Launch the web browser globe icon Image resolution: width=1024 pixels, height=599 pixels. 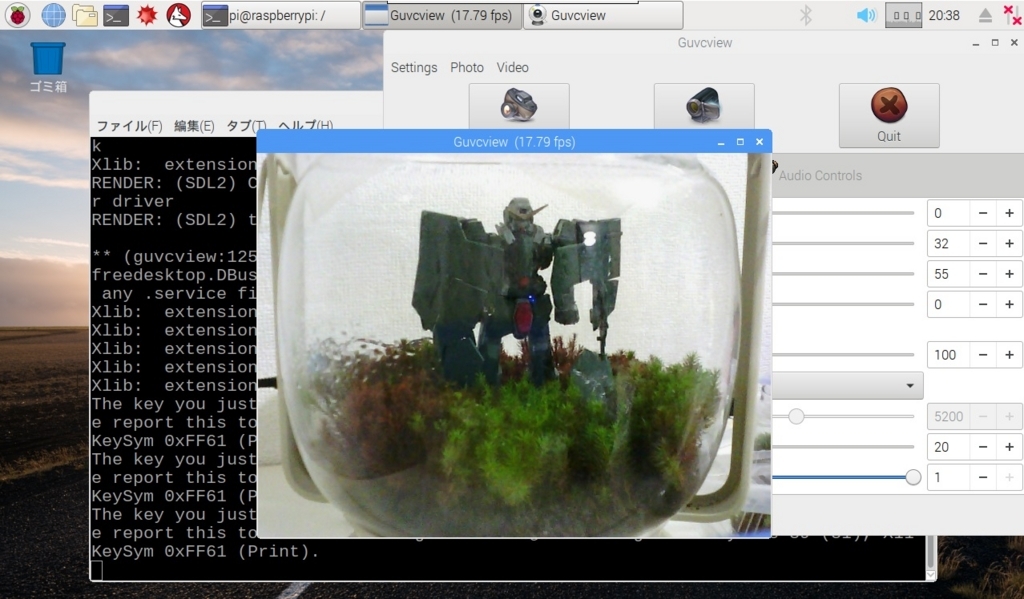click(53, 15)
